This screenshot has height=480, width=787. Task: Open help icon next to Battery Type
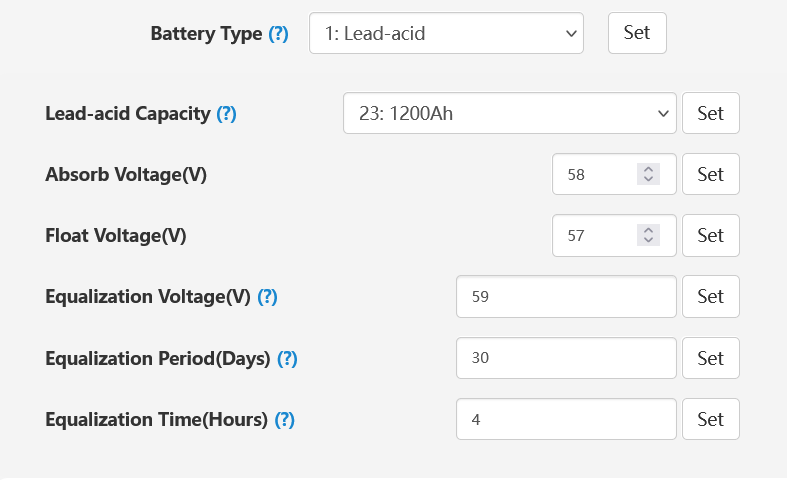coord(278,34)
